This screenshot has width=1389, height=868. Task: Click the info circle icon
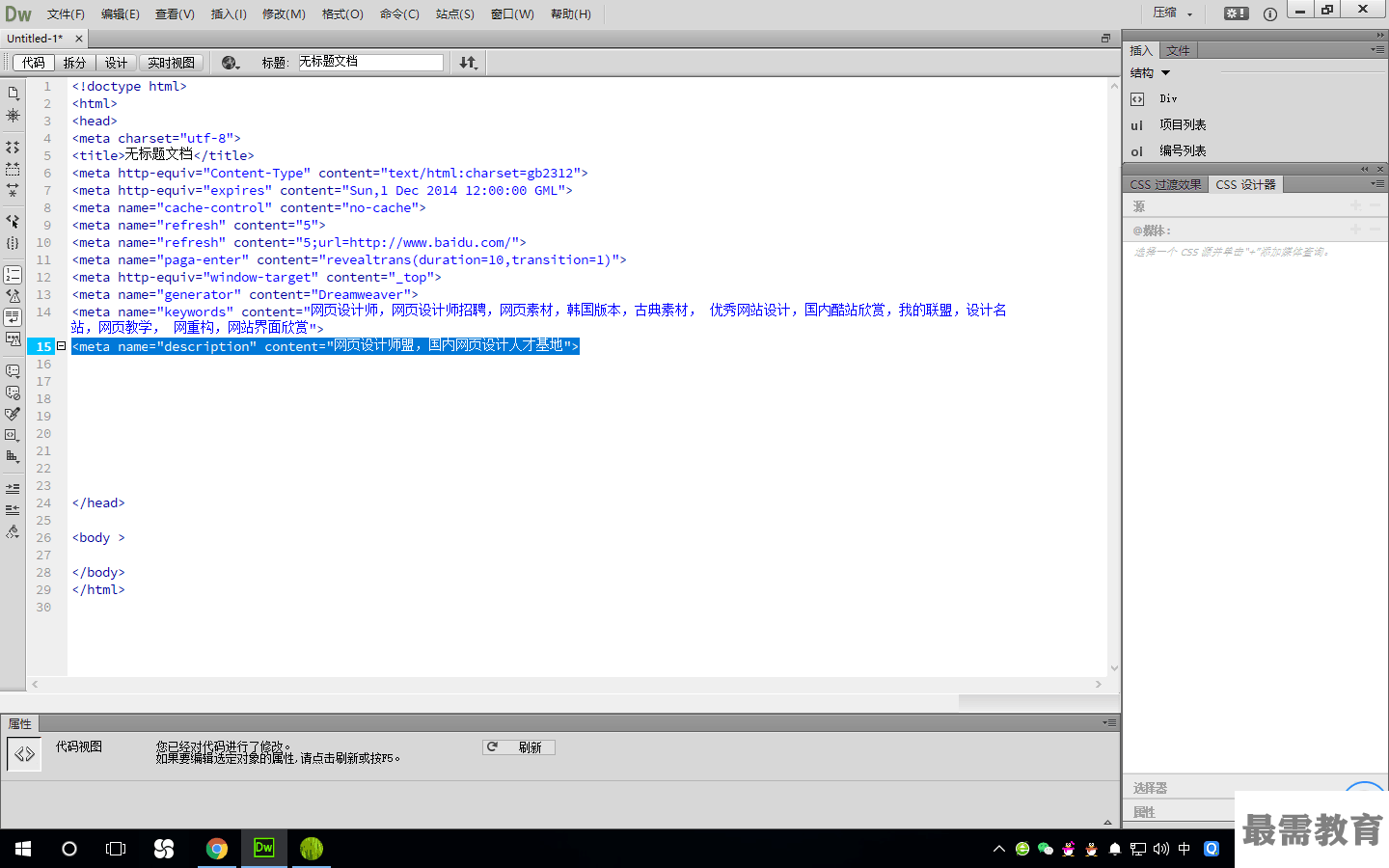[1270, 14]
